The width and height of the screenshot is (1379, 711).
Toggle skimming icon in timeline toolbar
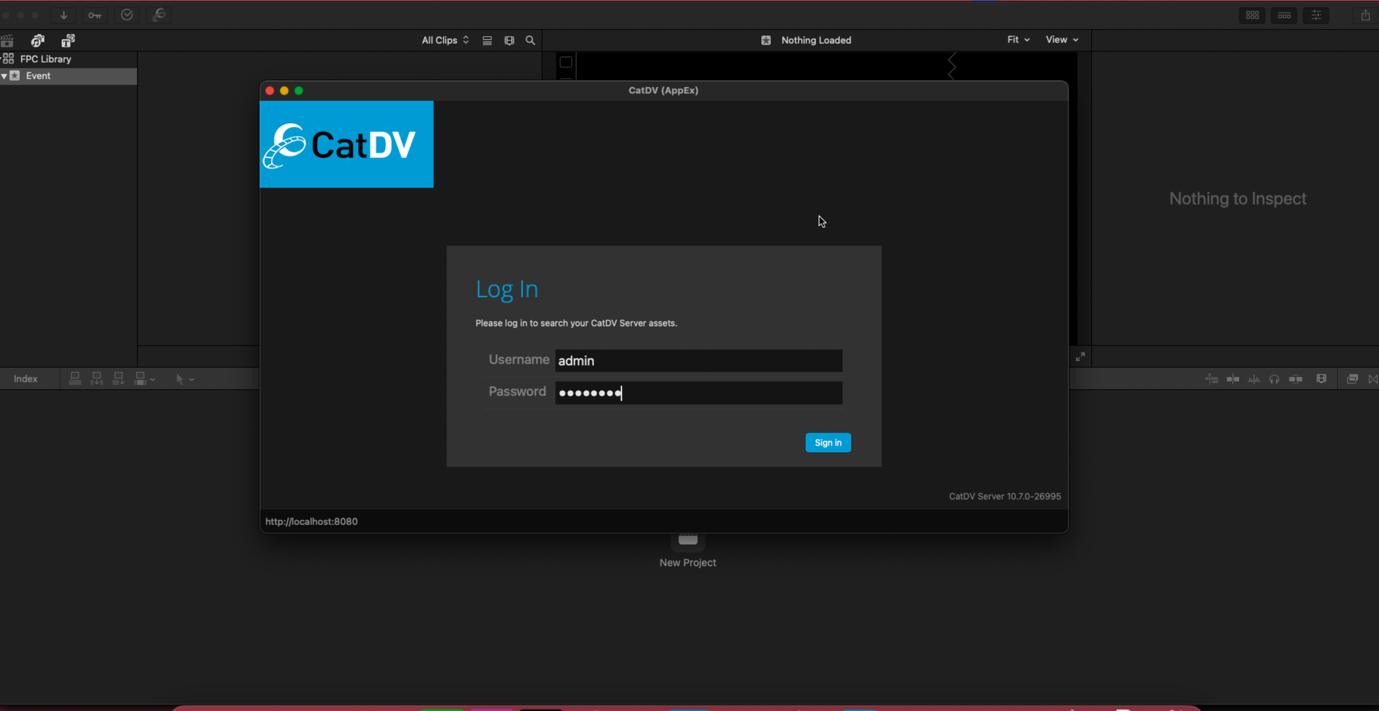tap(1233, 379)
